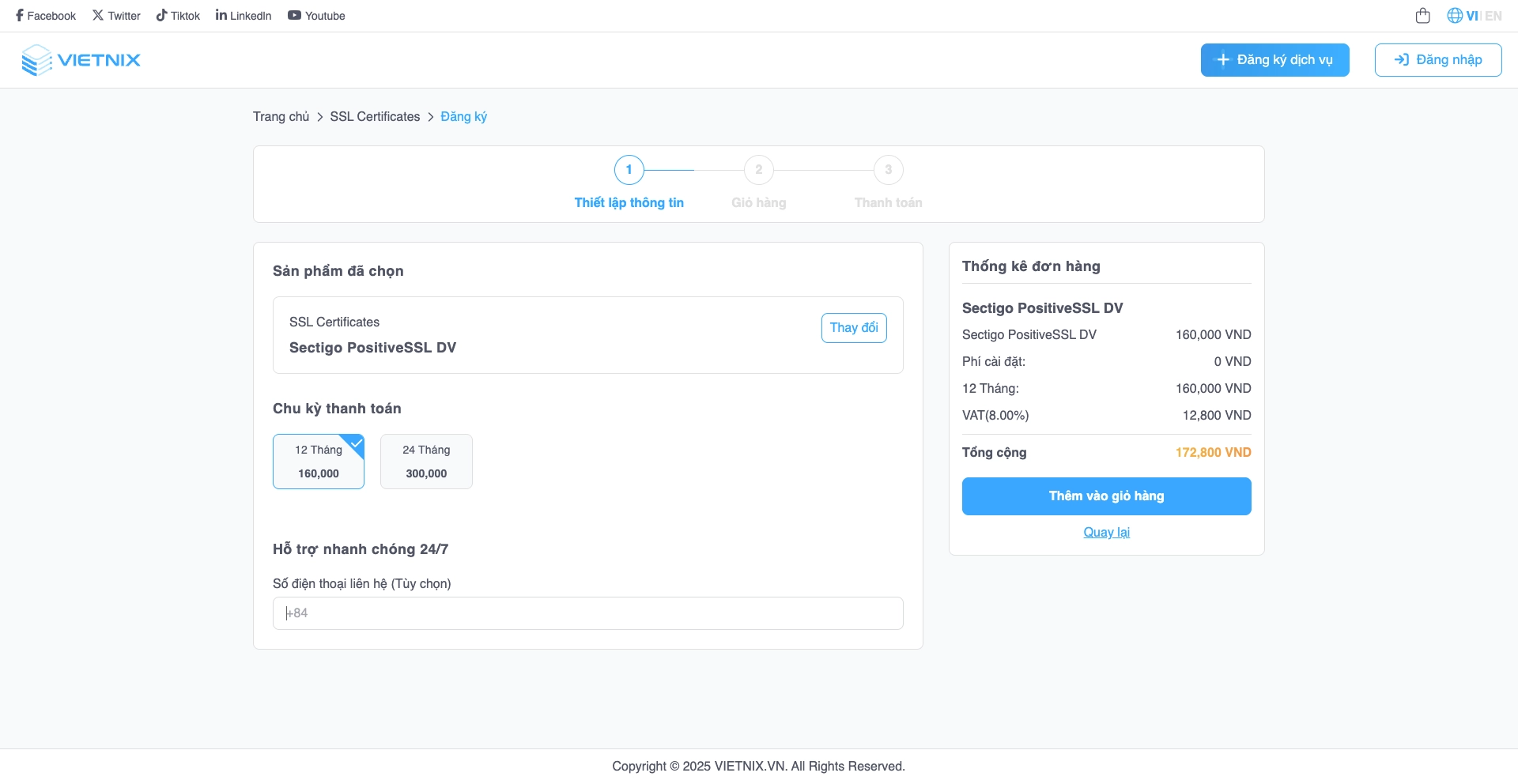The image size is (1518, 784).
Task: Click the Thêm vào giỏ hàng button
Action: (1106, 496)
